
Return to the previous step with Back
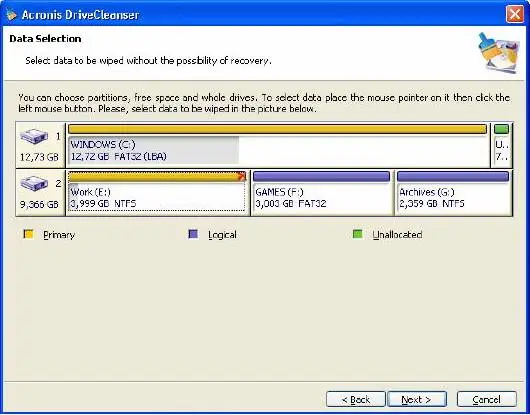[356, 399]
